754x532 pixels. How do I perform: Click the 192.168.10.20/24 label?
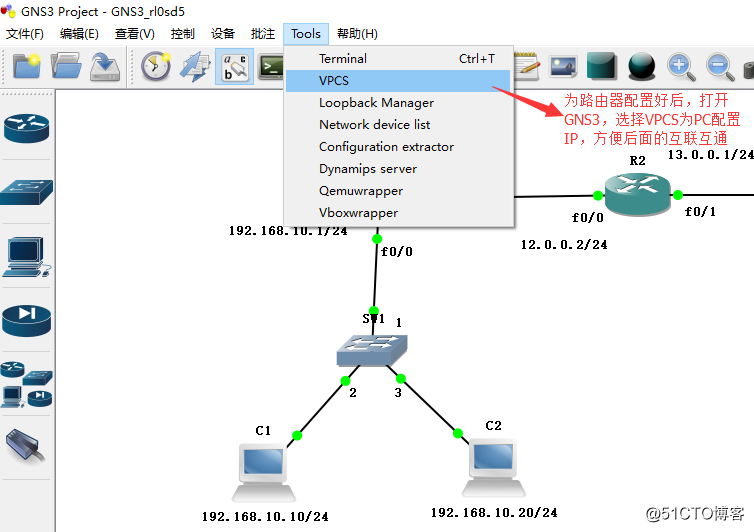pos(494,513)
